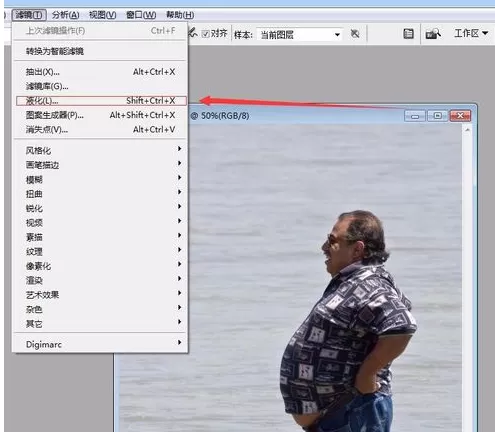Expand the Digimarc submenu
Image resolution: width=495 pixels, height=432 pixels.
(100, 344)
